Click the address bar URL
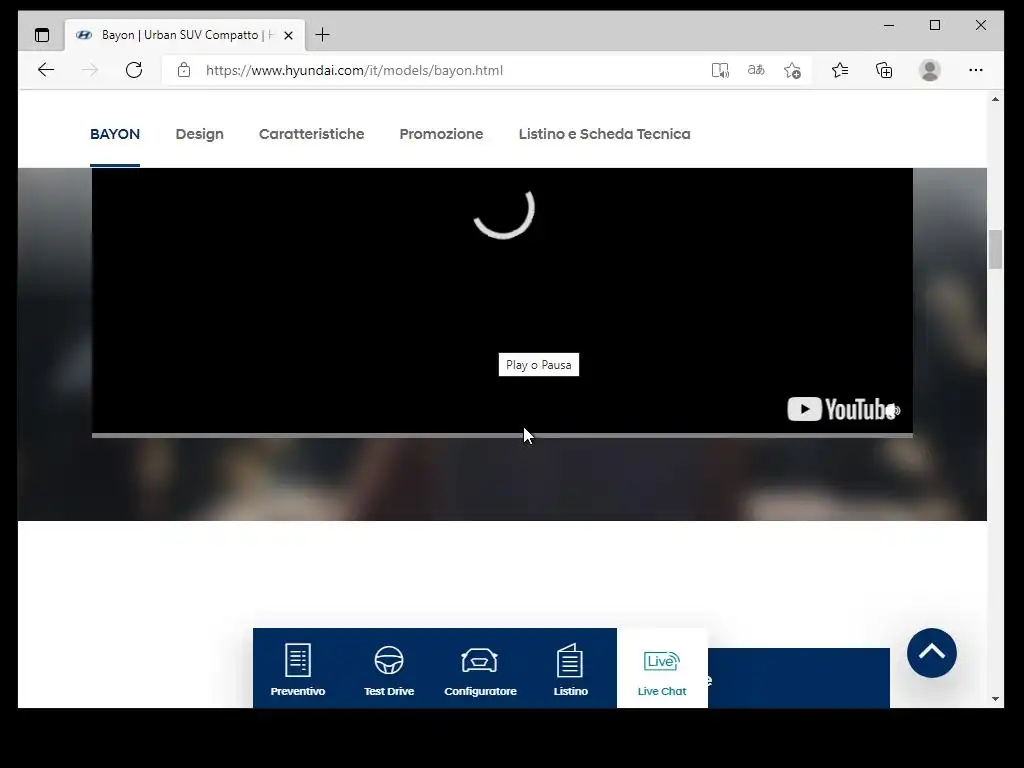This screenshot has height=768, width=1024. (354, 71)
